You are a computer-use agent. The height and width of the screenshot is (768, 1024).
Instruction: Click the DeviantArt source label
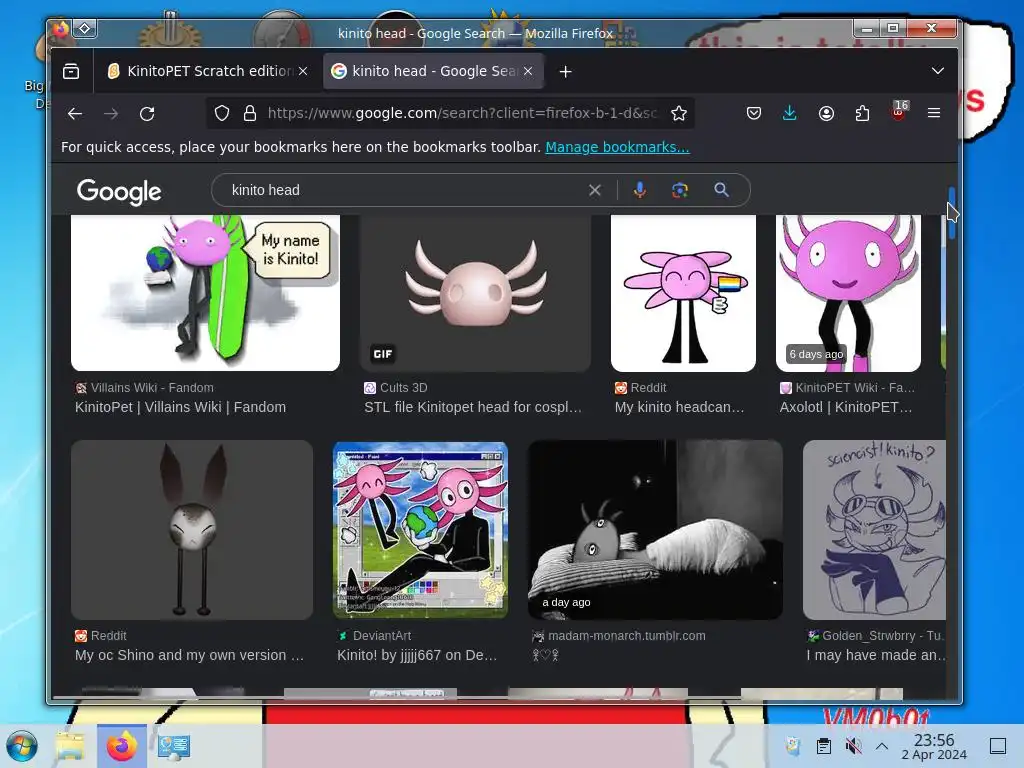pyautogui.click(x=382, y=635)
